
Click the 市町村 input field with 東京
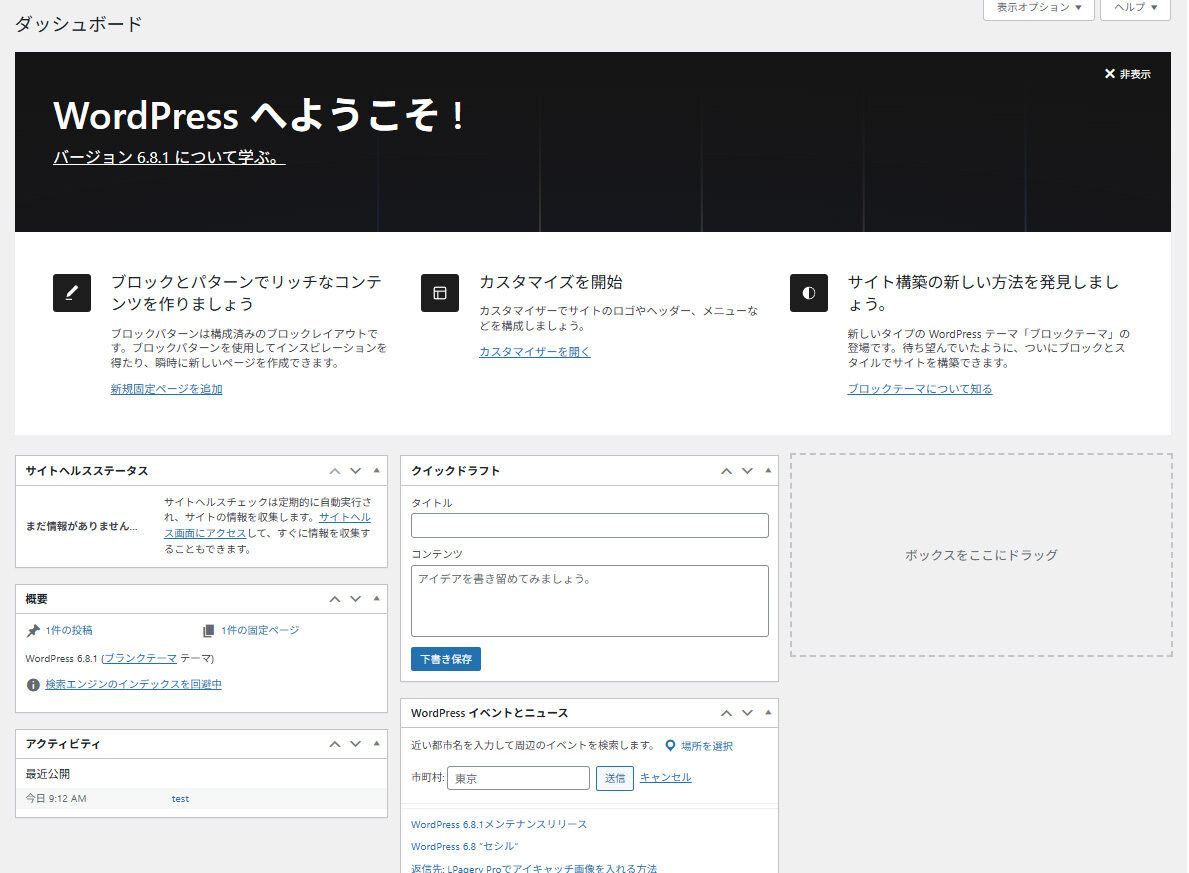(x=519, y=778)
